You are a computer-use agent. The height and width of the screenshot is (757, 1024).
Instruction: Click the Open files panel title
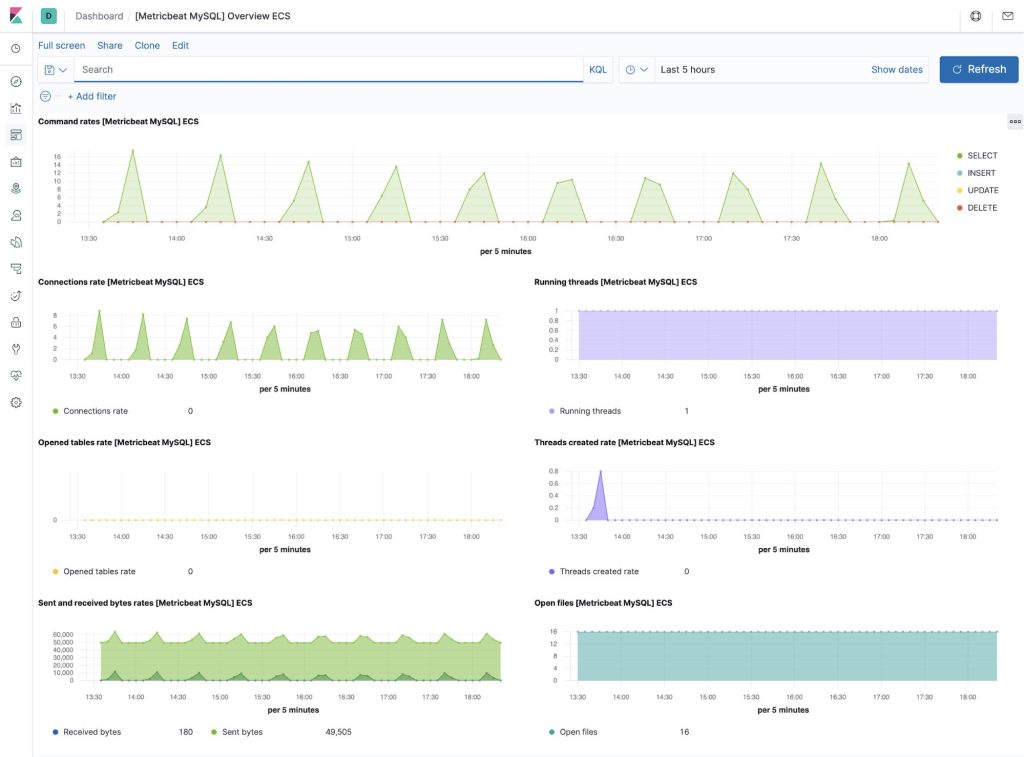(603, 604)
